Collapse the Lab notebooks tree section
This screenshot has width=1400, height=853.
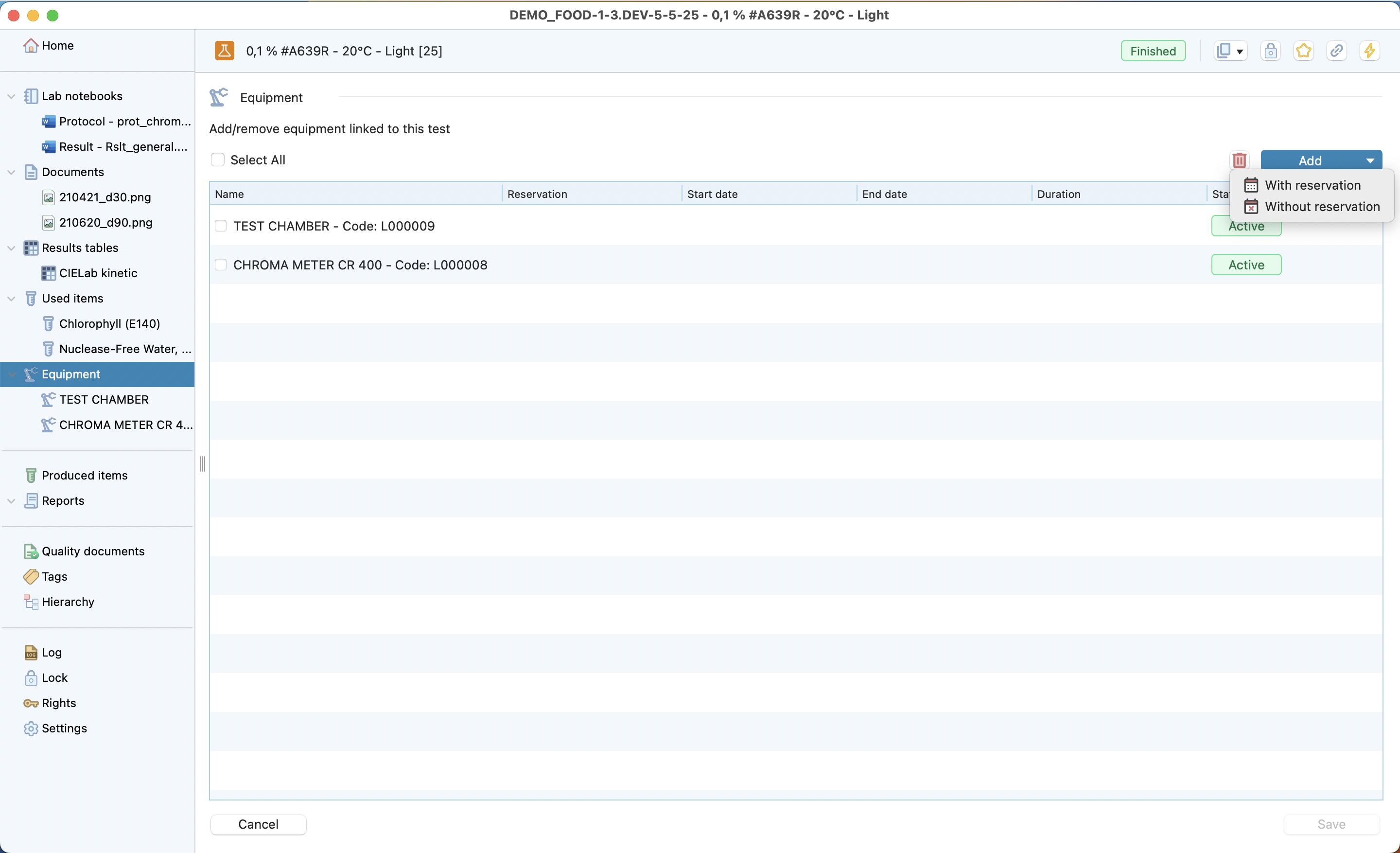tap(11, 96)
